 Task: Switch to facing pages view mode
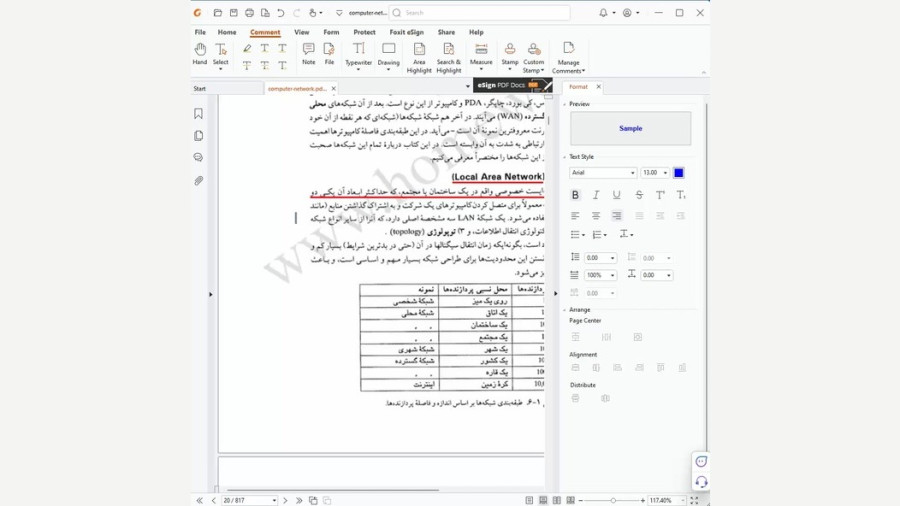(x=557, y=500)
